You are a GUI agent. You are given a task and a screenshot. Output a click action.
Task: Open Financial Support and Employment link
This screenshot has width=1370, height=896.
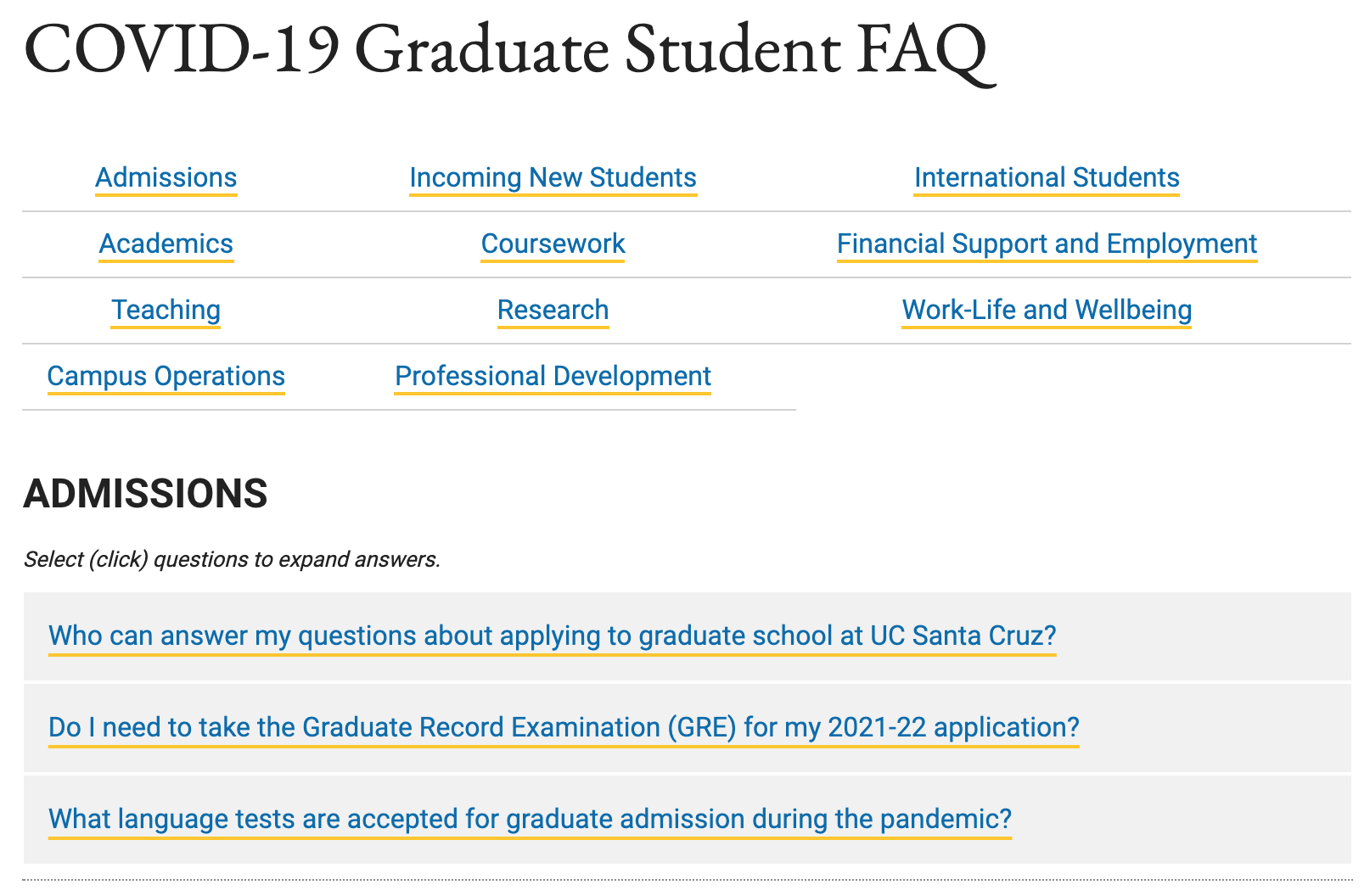(x=1047, y=244)
